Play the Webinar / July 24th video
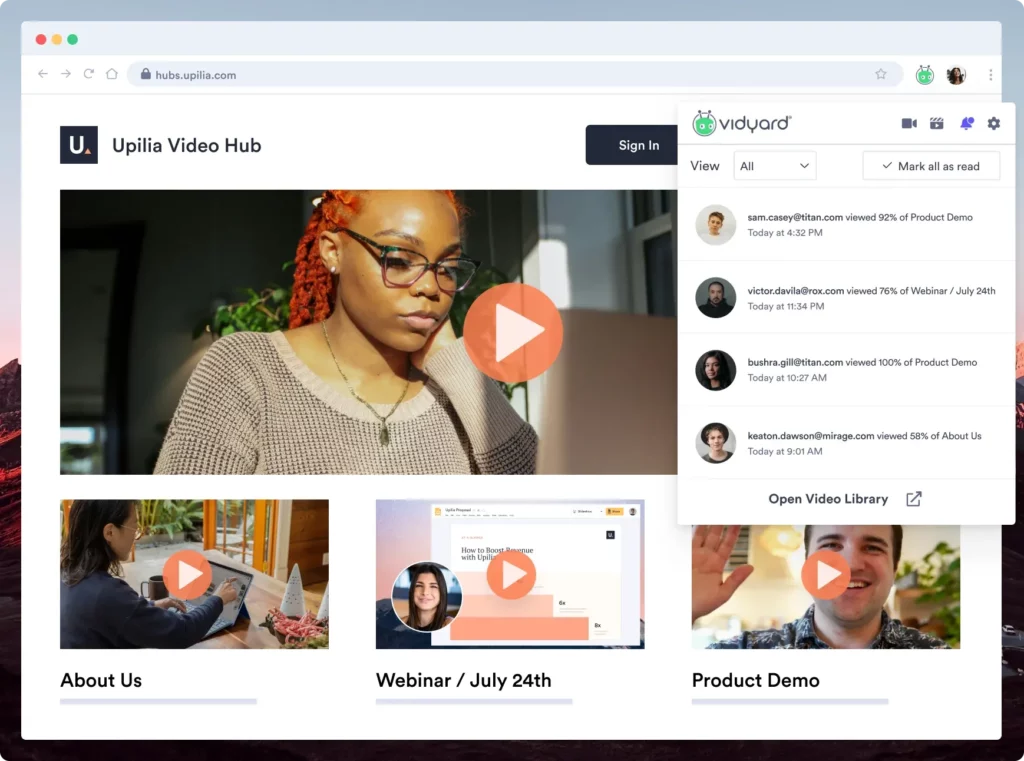1024x761 pixels. [511, 574]
